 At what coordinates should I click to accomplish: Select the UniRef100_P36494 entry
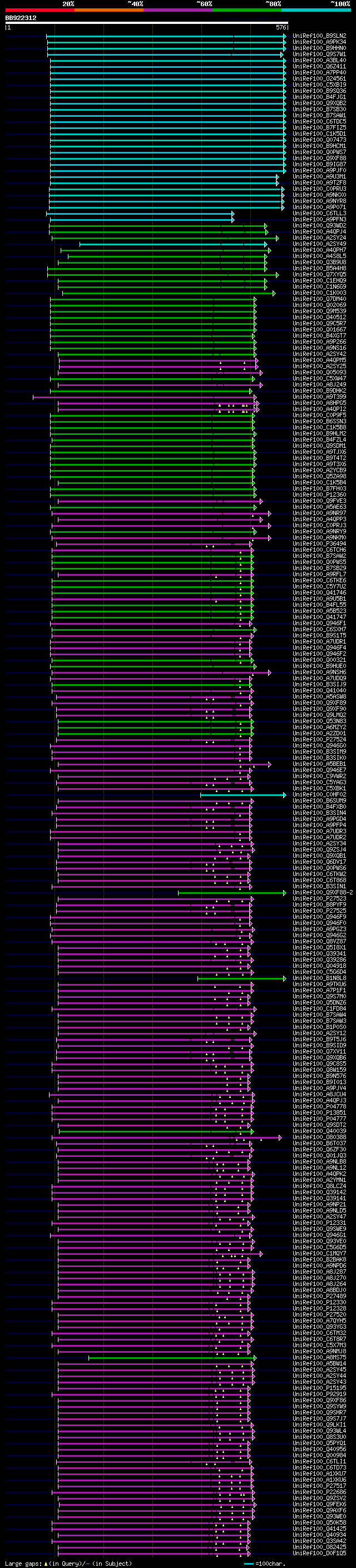319,543
